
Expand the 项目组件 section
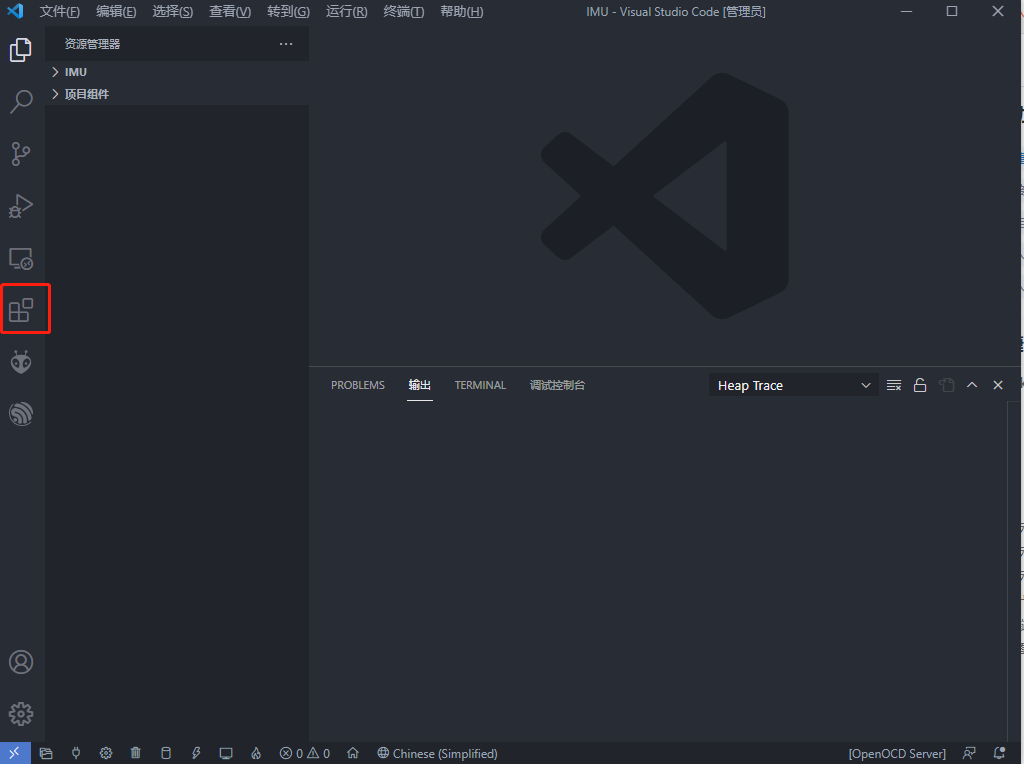click(176, 94)
